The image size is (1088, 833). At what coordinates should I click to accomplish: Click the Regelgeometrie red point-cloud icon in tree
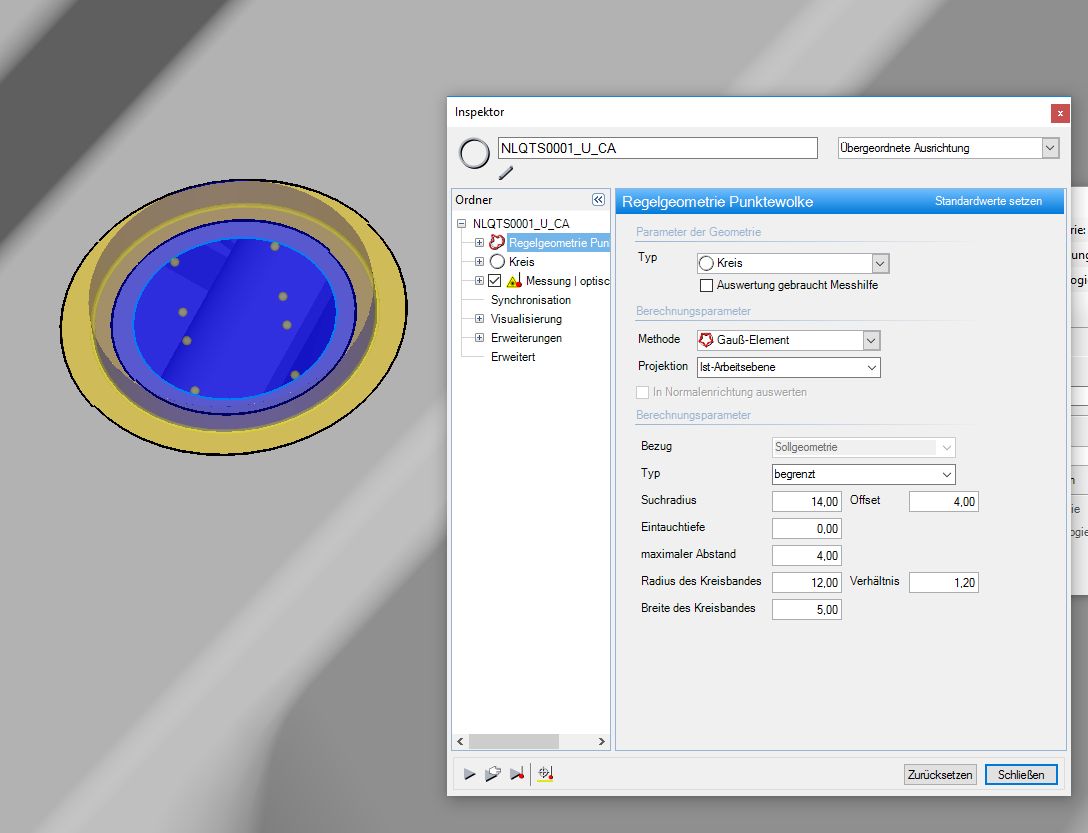click(497, 242)
